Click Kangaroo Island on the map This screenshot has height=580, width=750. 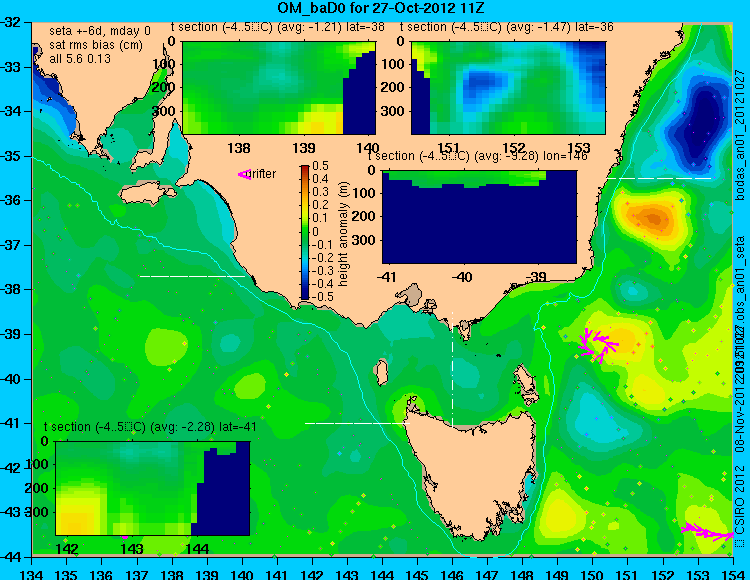click(x=147, y=195)
